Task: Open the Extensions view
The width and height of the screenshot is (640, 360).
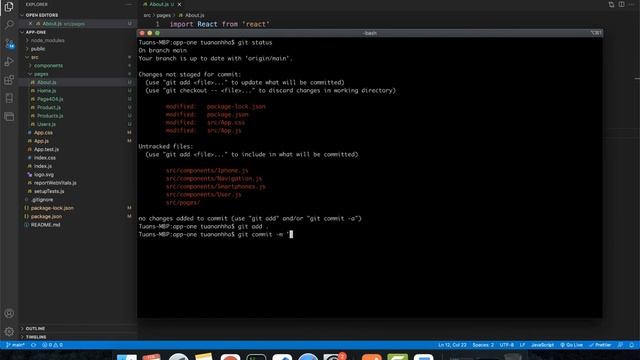Action: coord(9,80)
